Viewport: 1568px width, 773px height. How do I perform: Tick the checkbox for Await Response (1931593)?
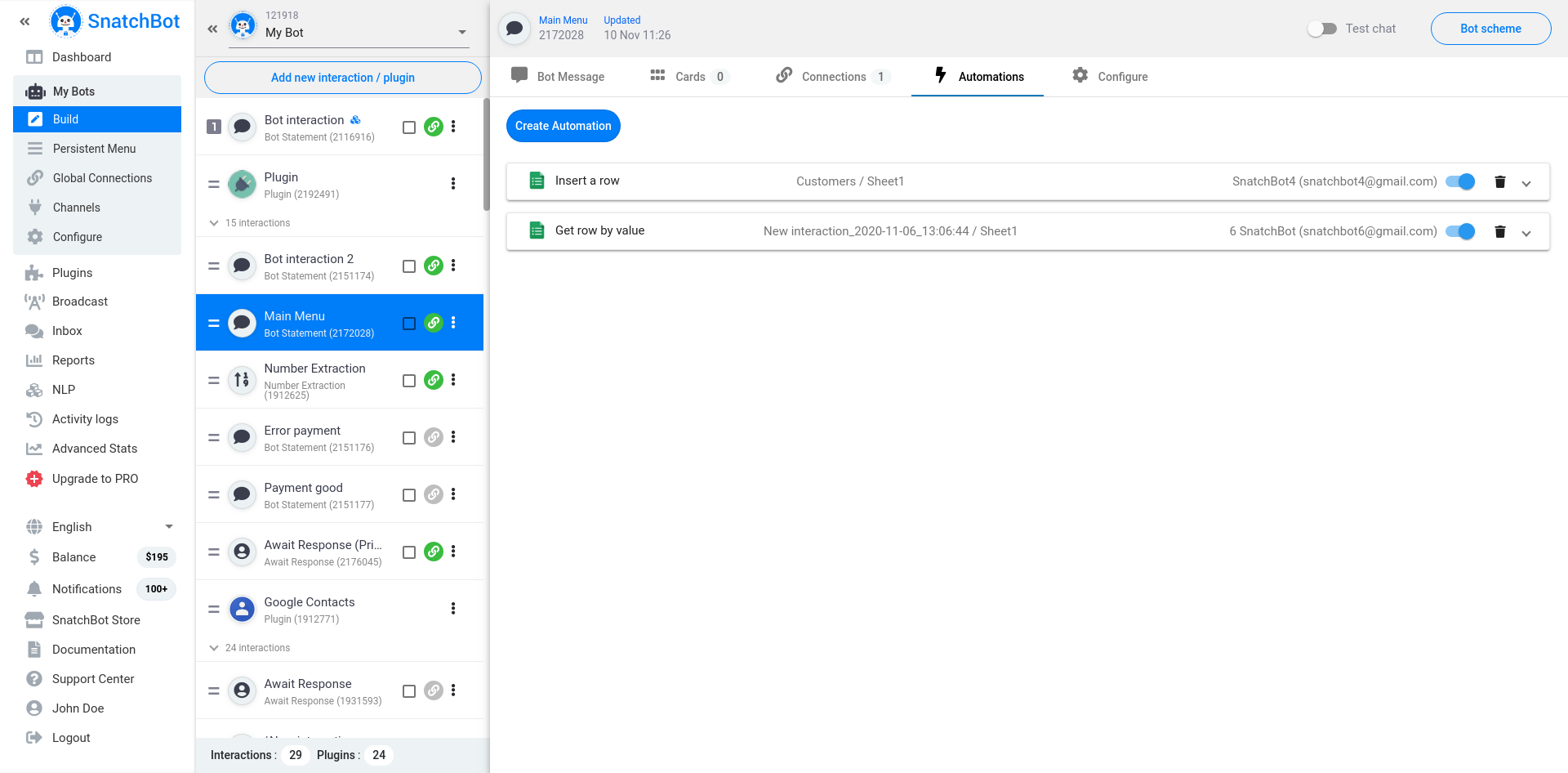click(409, 691)
